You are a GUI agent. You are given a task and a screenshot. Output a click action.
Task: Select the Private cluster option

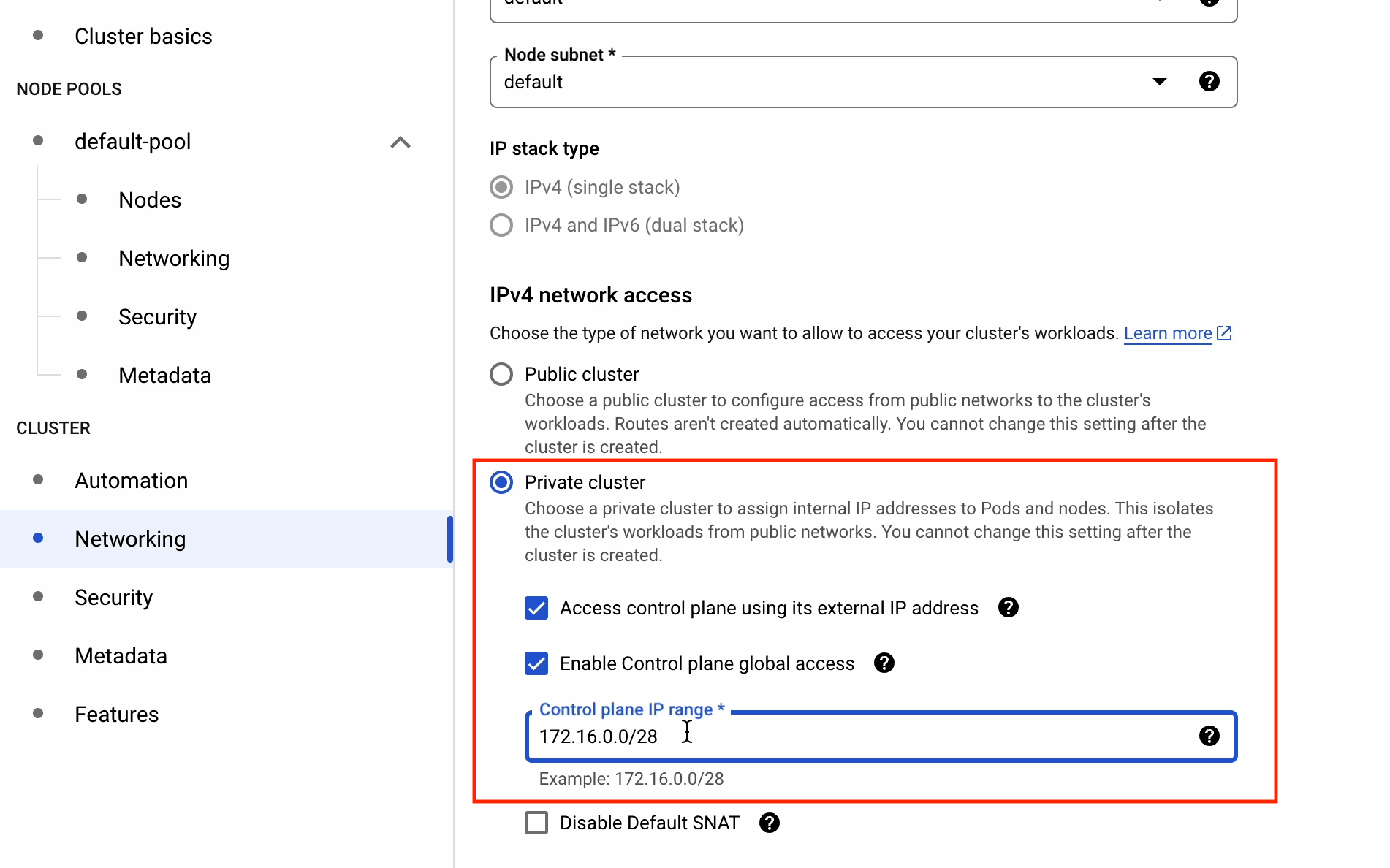(x=501, y=482)
